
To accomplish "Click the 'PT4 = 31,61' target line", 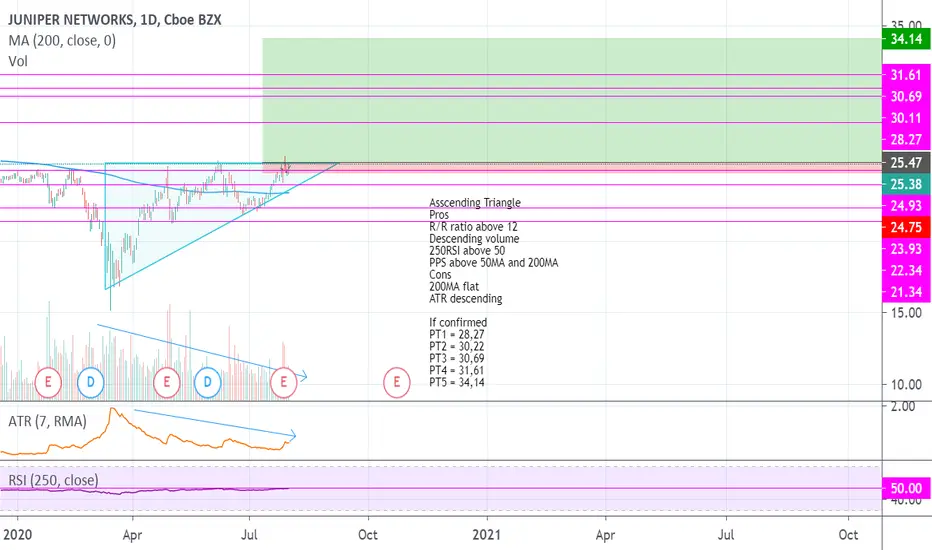I will pos(456,370).
